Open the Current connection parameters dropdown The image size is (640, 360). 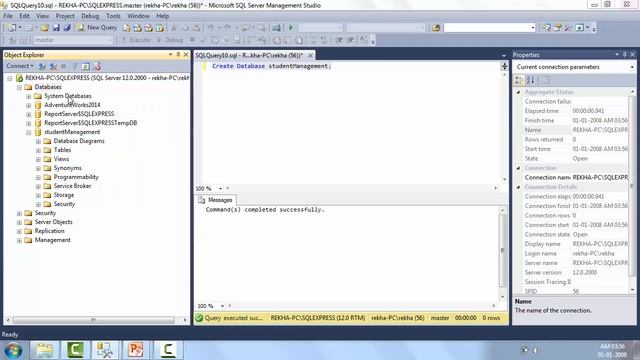click(632, 67)
